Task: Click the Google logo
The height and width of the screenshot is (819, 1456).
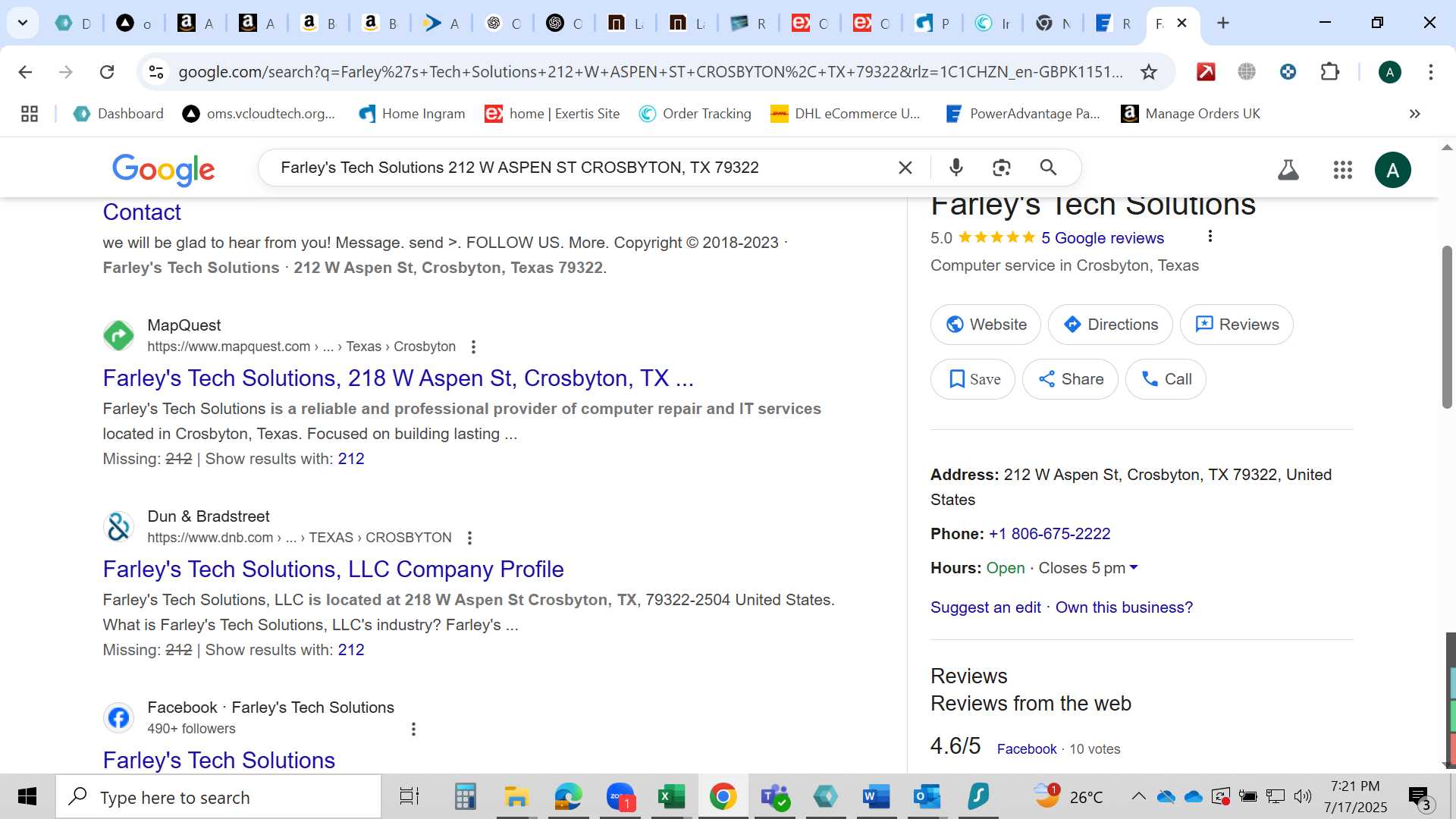Action: 163,169
